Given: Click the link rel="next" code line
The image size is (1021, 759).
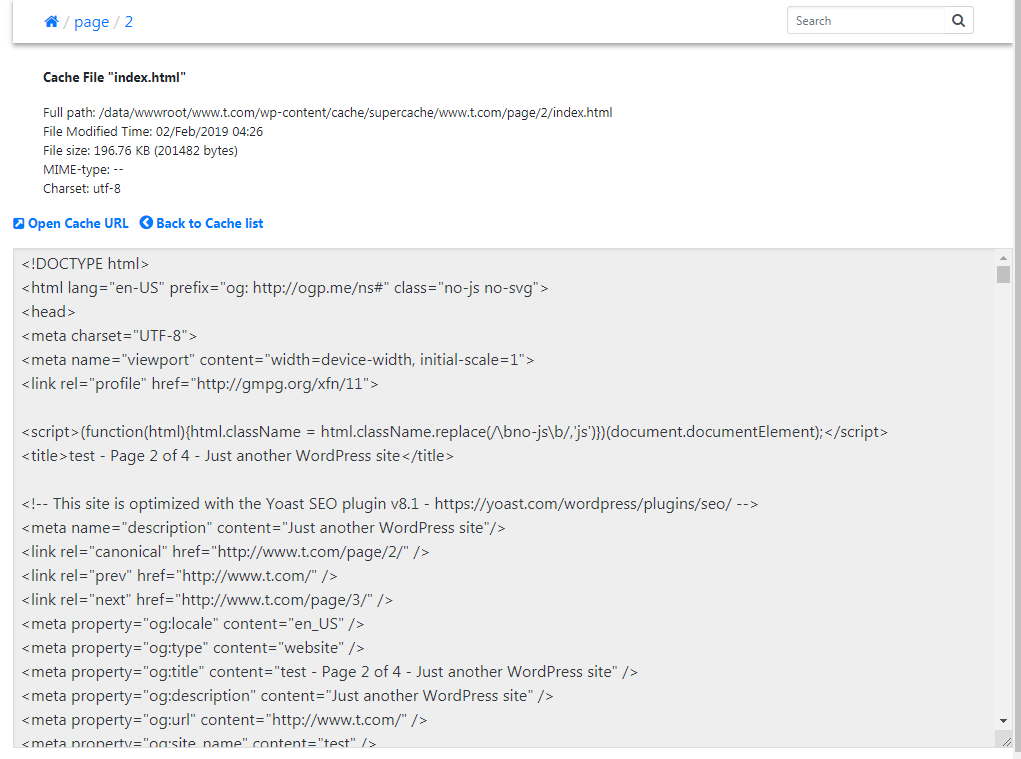Looking at the screenshot, I should pyautogui.click(x=207, y=600).
